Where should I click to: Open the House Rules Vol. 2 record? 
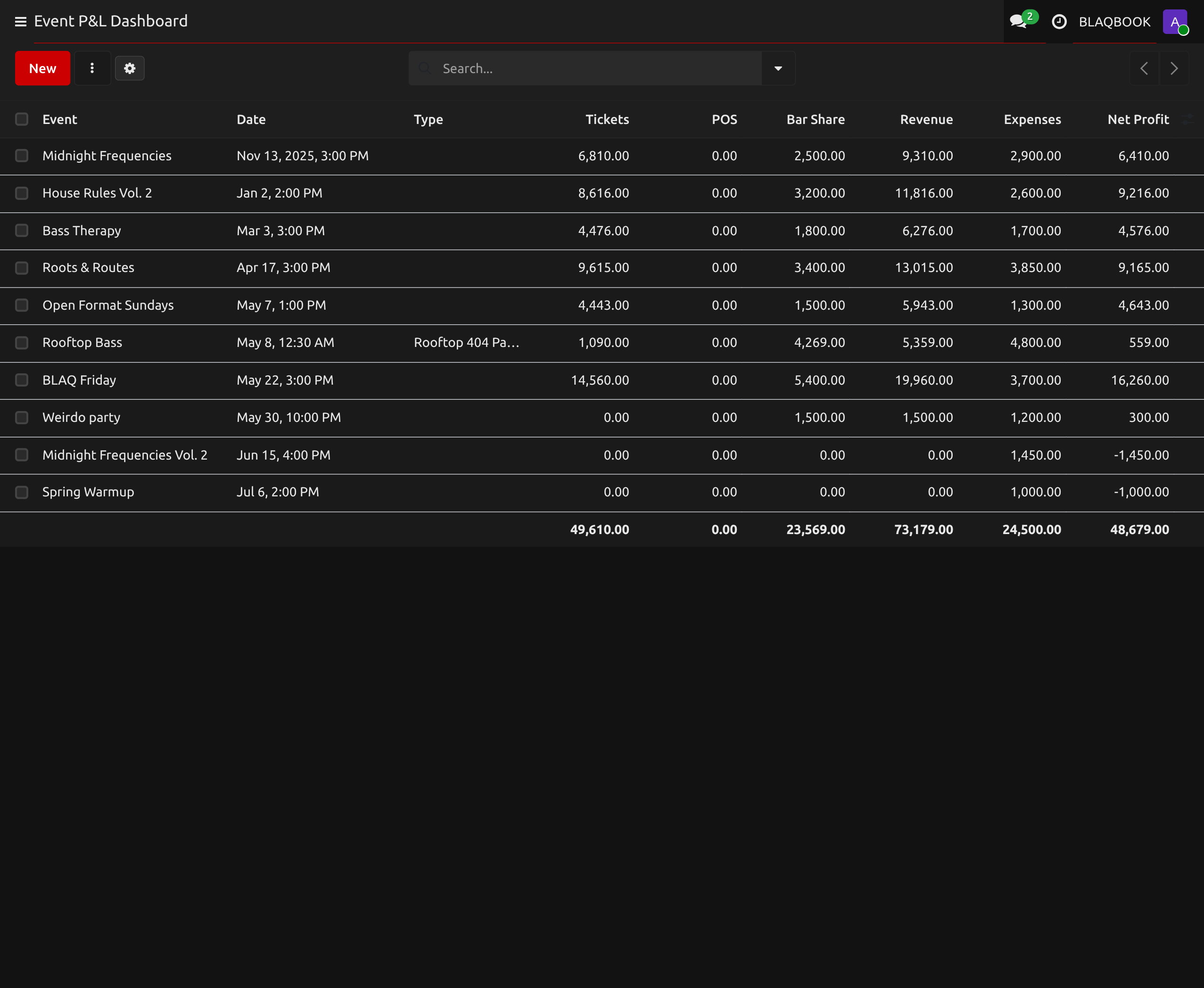pyautogui.click(x=97, y=193)
